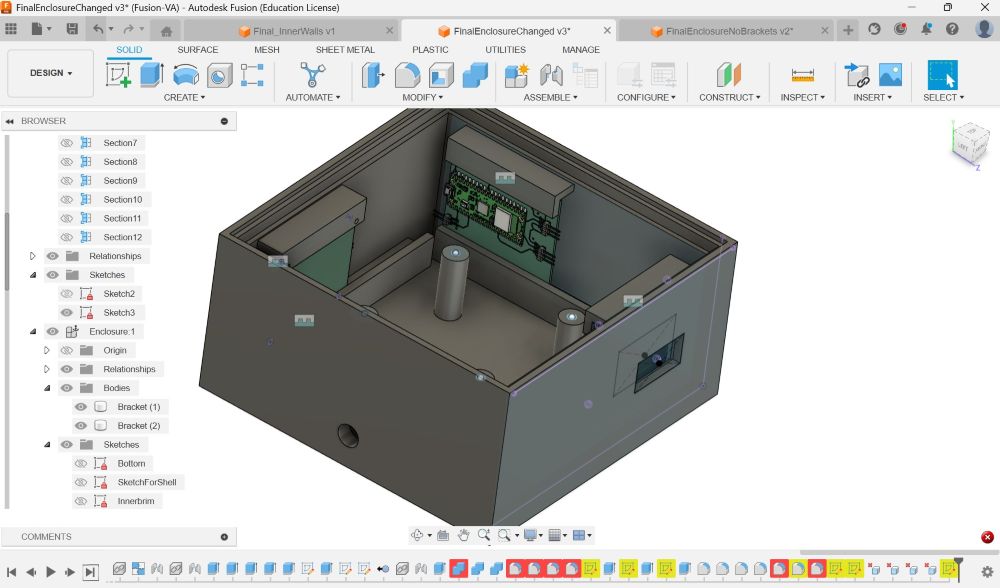The width and height of the screenshot is (1000, 588).
Task: Jump to timeline end
Action: tap(91, 572)
